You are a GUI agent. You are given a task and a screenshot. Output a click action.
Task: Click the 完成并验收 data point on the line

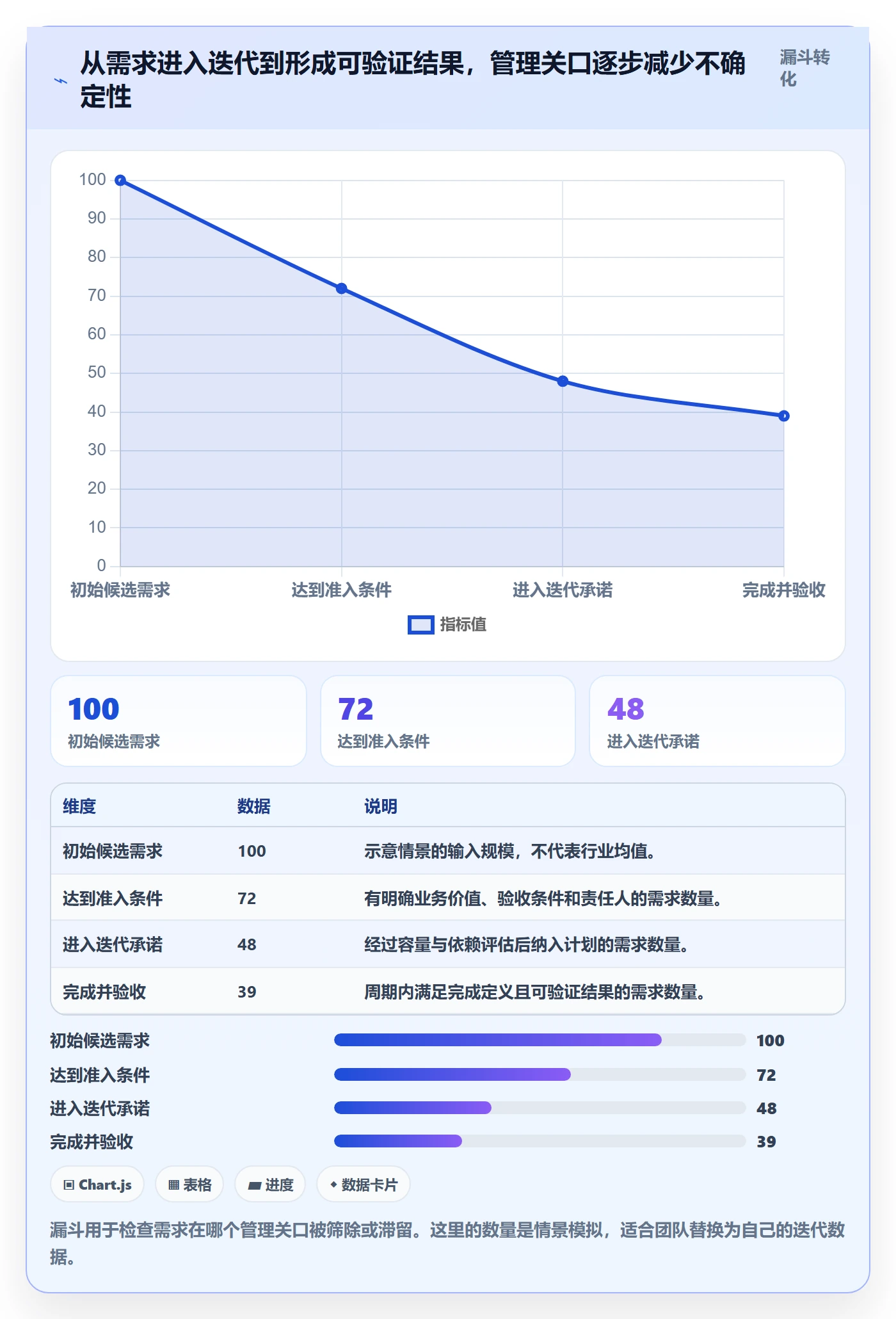point(784,416)
